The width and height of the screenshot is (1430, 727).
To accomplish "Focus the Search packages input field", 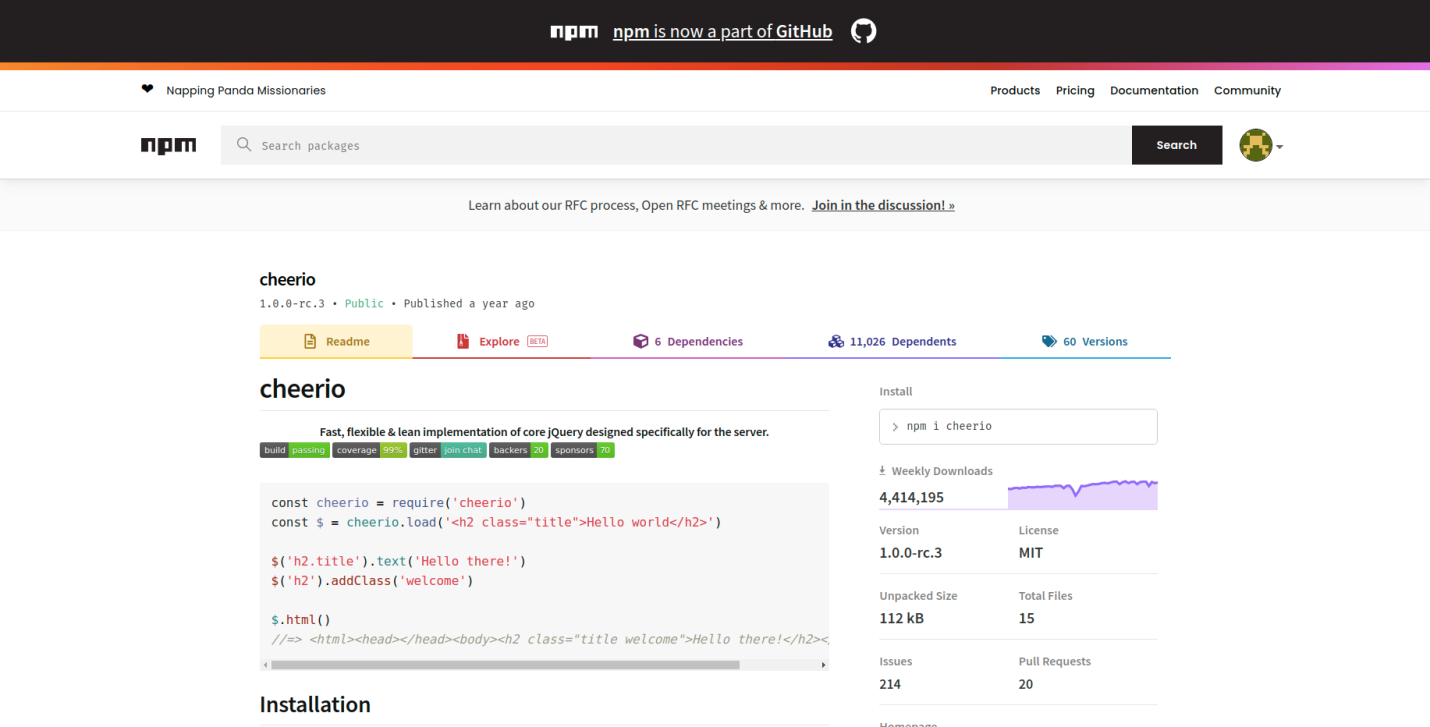I will [x=676, y=145].
